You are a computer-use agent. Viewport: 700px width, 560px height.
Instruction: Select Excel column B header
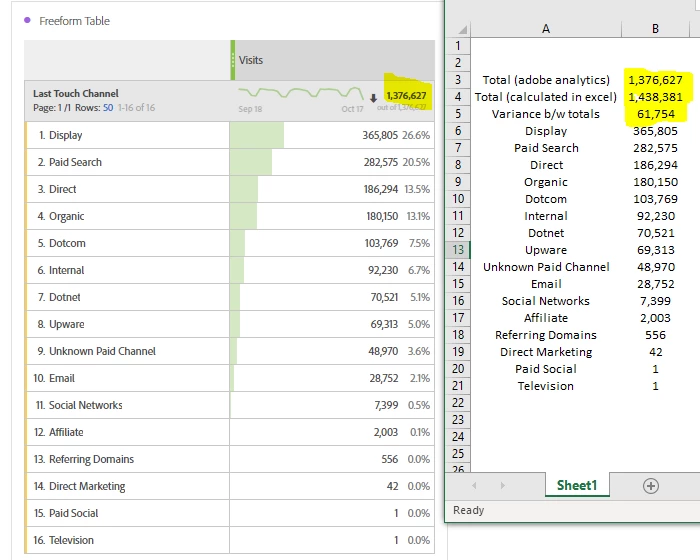(655, 29)
